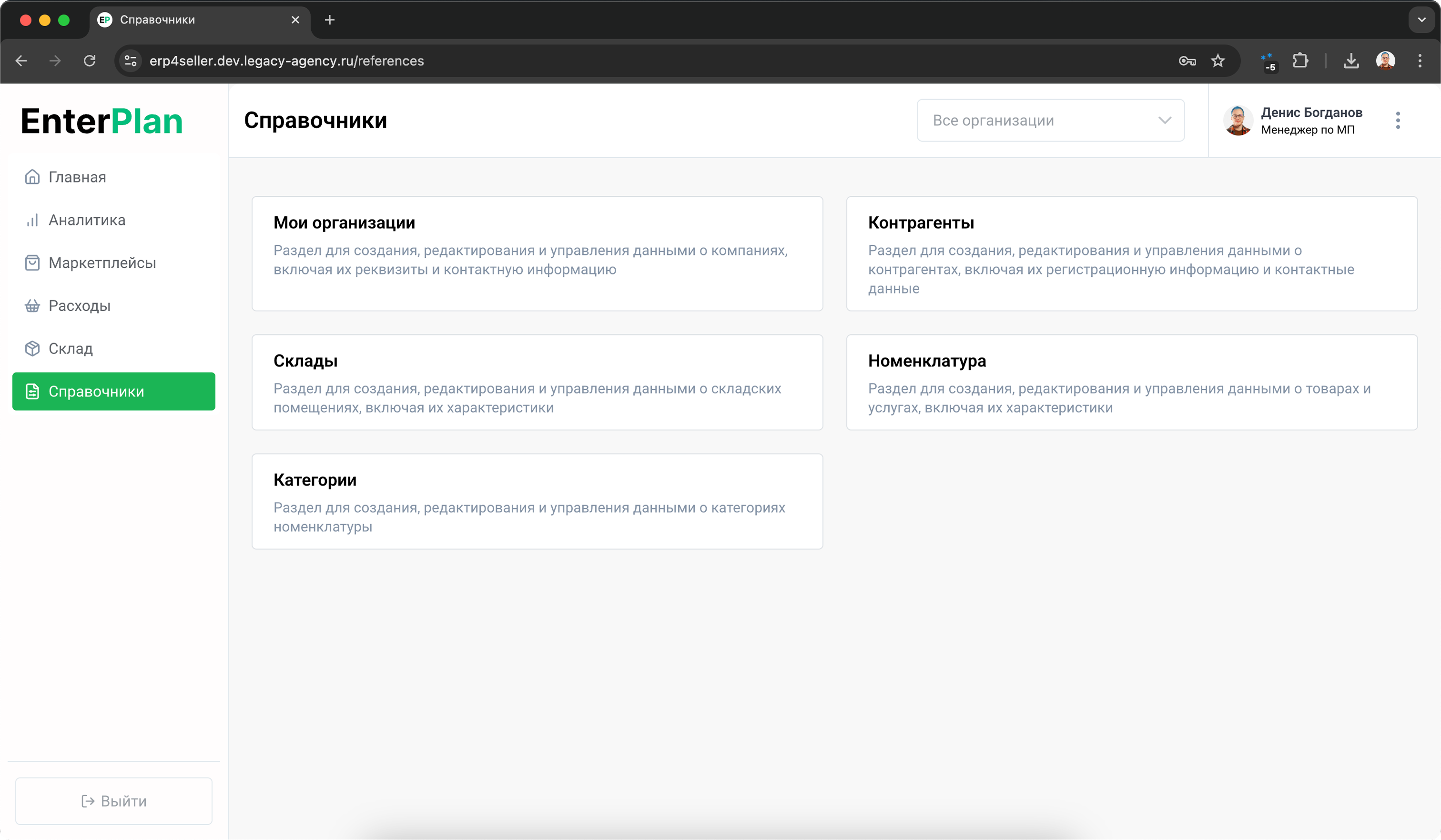Open user menu three dots next to Денис Богданов
Image resolution: width=1441 pixels, height=840 pixels.
click(x=1398, y=121)
